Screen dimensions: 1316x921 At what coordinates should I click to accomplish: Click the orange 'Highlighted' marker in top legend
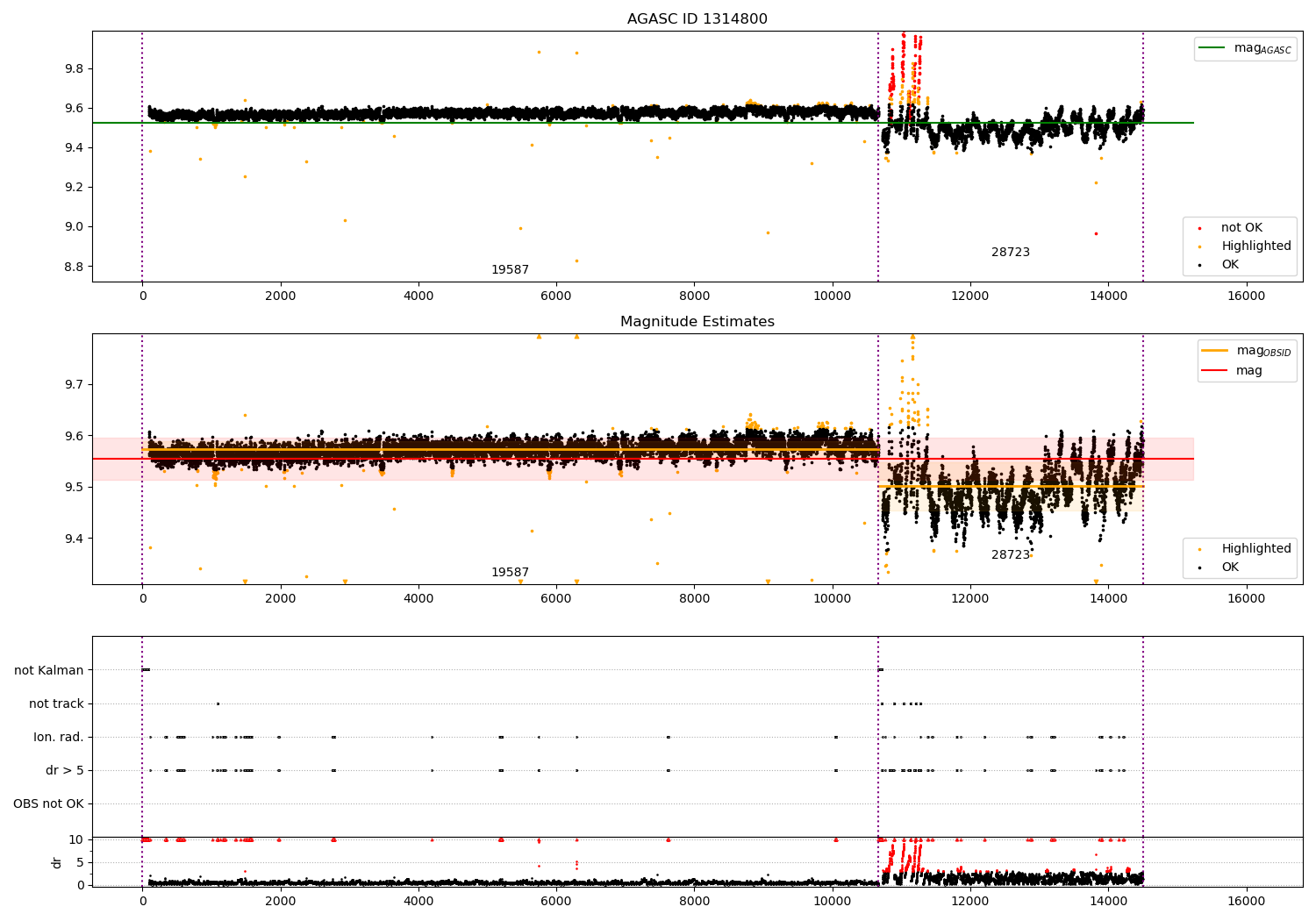[1199, 246]
